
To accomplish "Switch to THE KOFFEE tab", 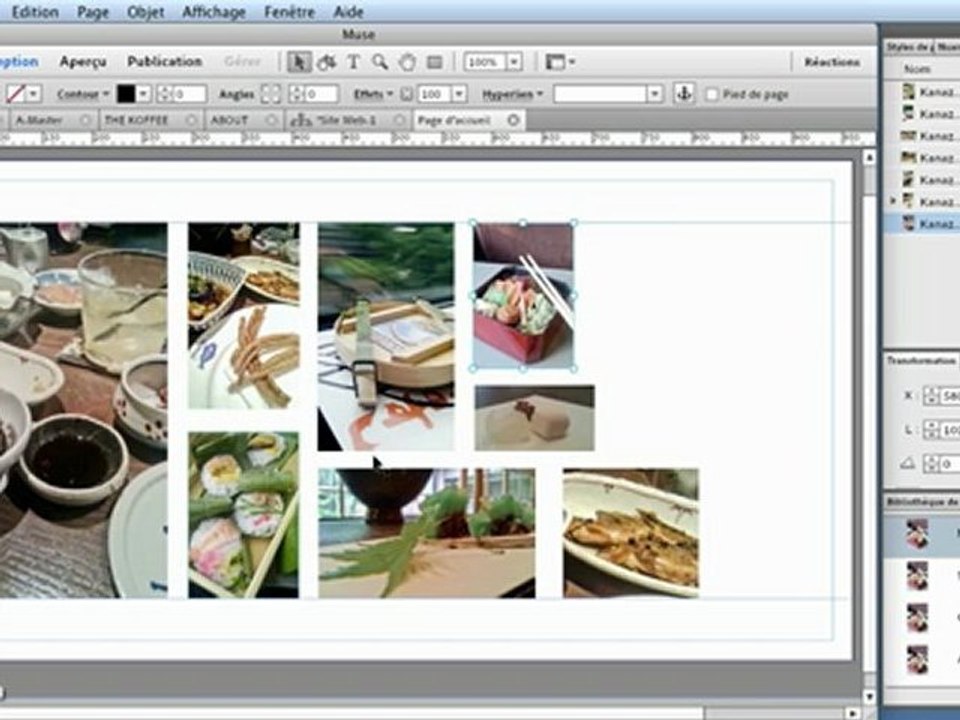I will click(x=136, y=120).
